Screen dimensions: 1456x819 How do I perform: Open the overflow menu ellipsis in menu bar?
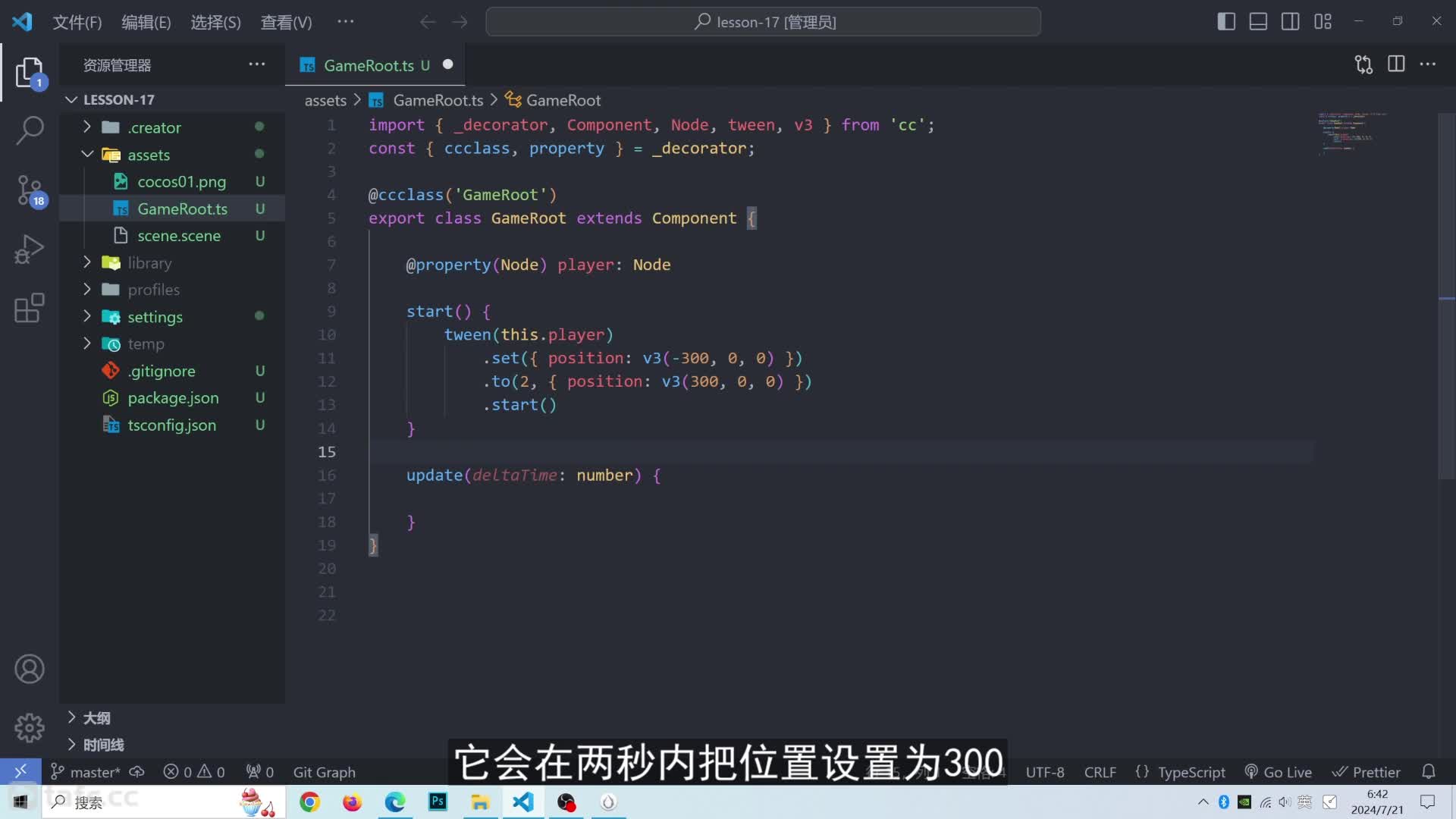point(346,22)
